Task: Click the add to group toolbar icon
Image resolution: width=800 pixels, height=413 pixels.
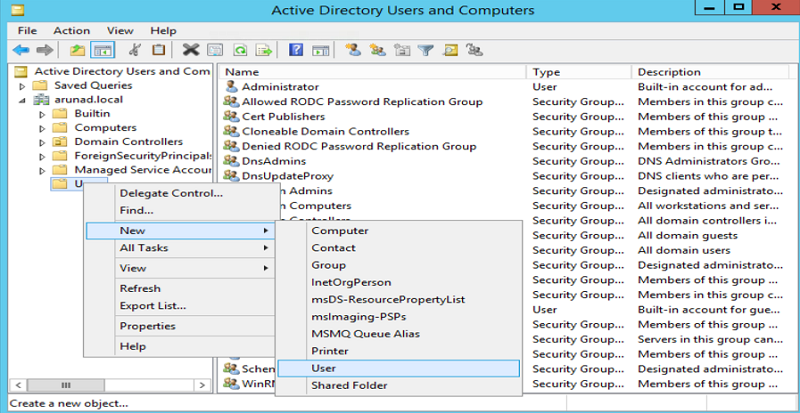Action: [474, 50]
